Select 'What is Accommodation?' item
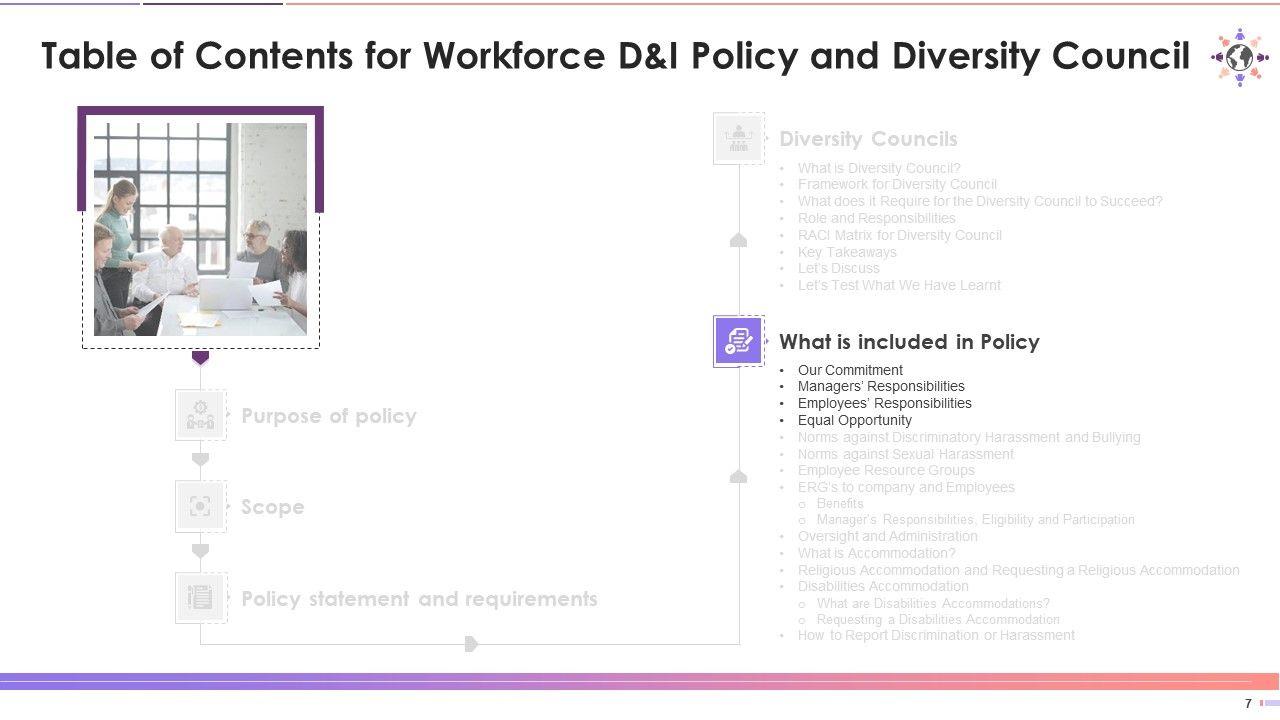Viewport: 1280px width, 720px height. click(877, 553)
